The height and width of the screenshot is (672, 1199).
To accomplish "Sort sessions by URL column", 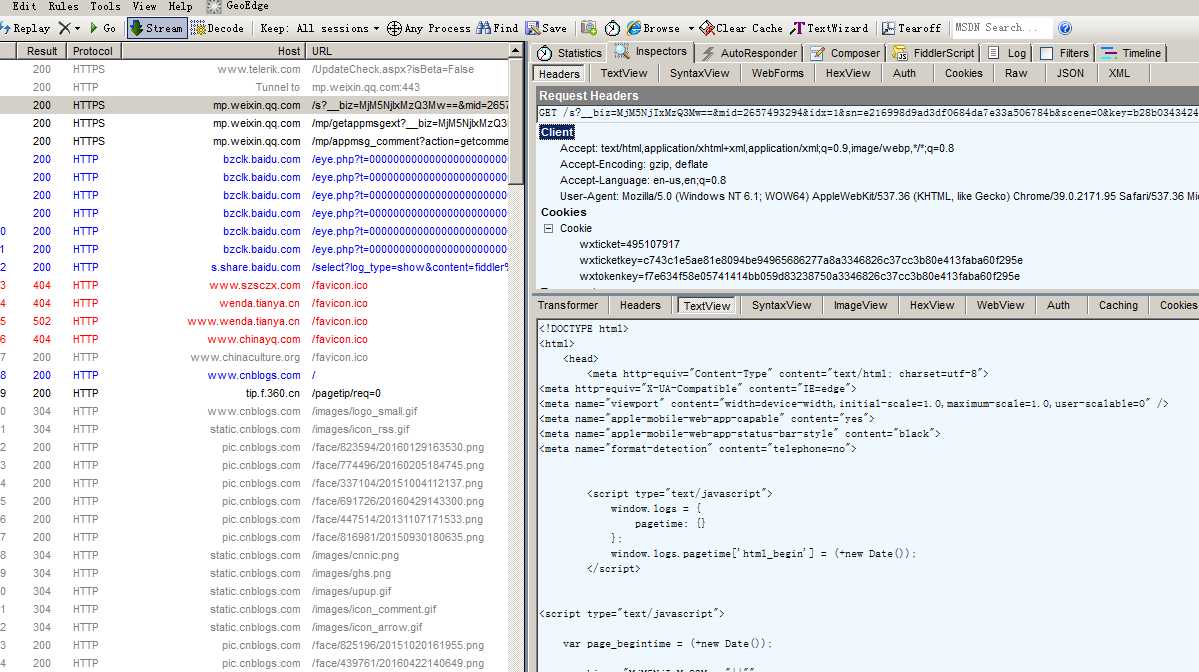I will pyautogui.click(x=407, y=51).
